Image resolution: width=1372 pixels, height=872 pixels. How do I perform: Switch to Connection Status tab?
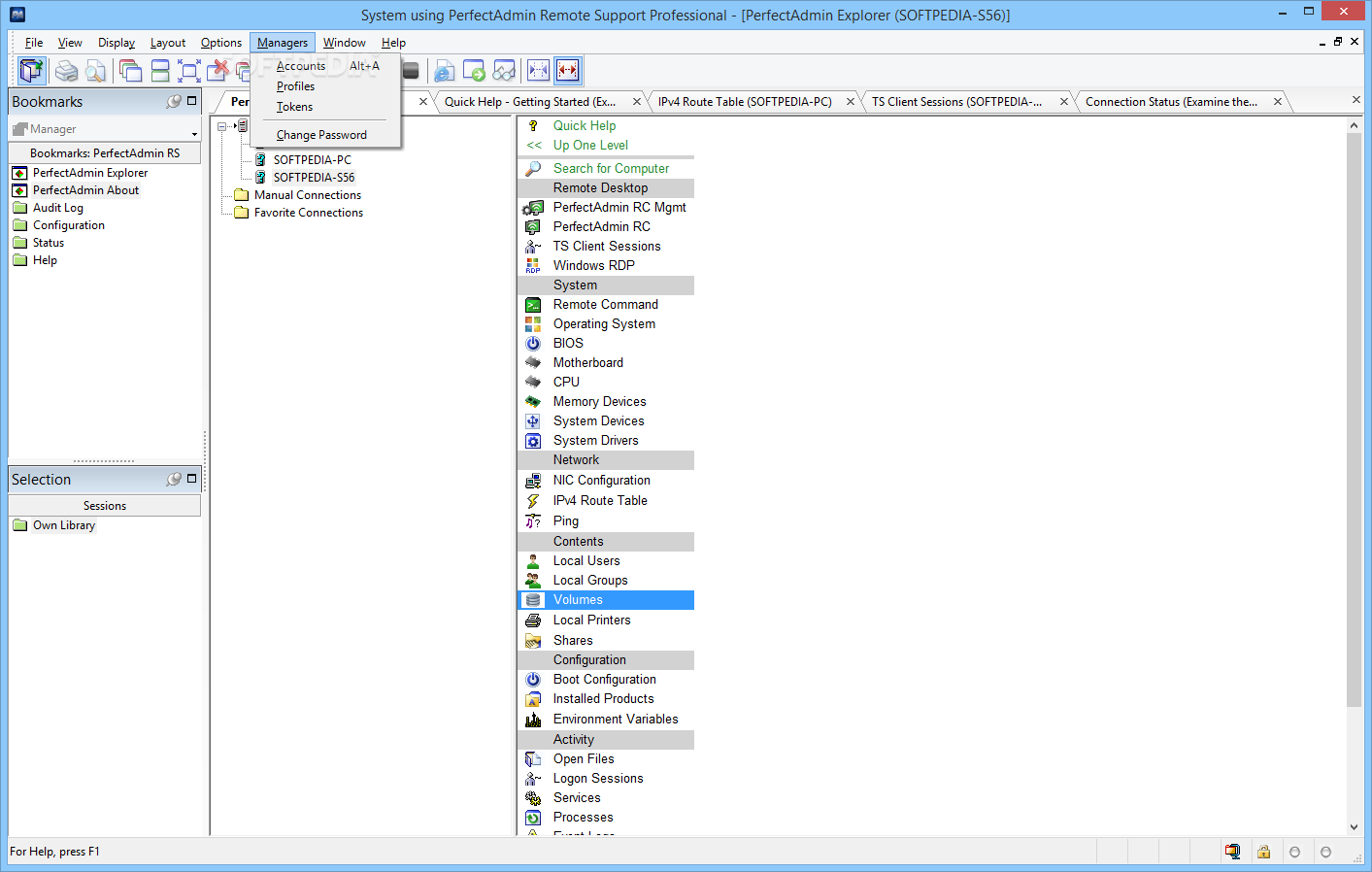click(x=1171, y=102)
